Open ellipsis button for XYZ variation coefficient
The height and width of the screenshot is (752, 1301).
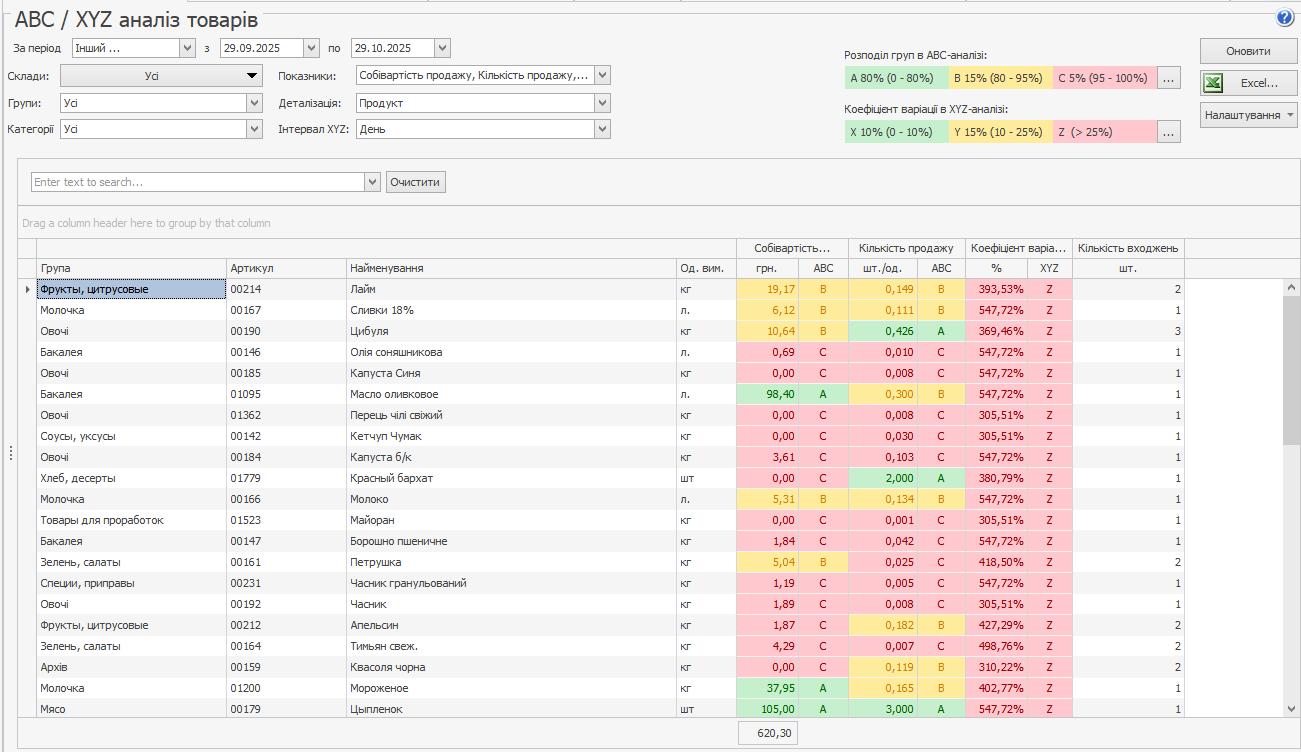pos(1169,132)
